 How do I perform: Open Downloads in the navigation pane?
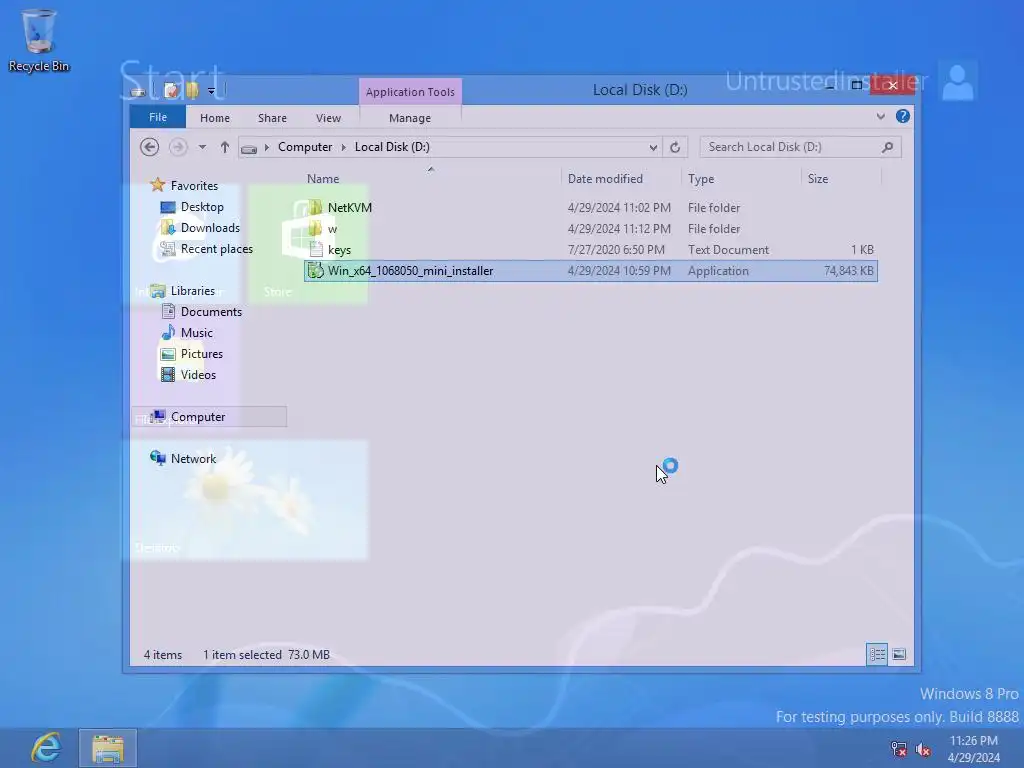click(x=210, y=228)
